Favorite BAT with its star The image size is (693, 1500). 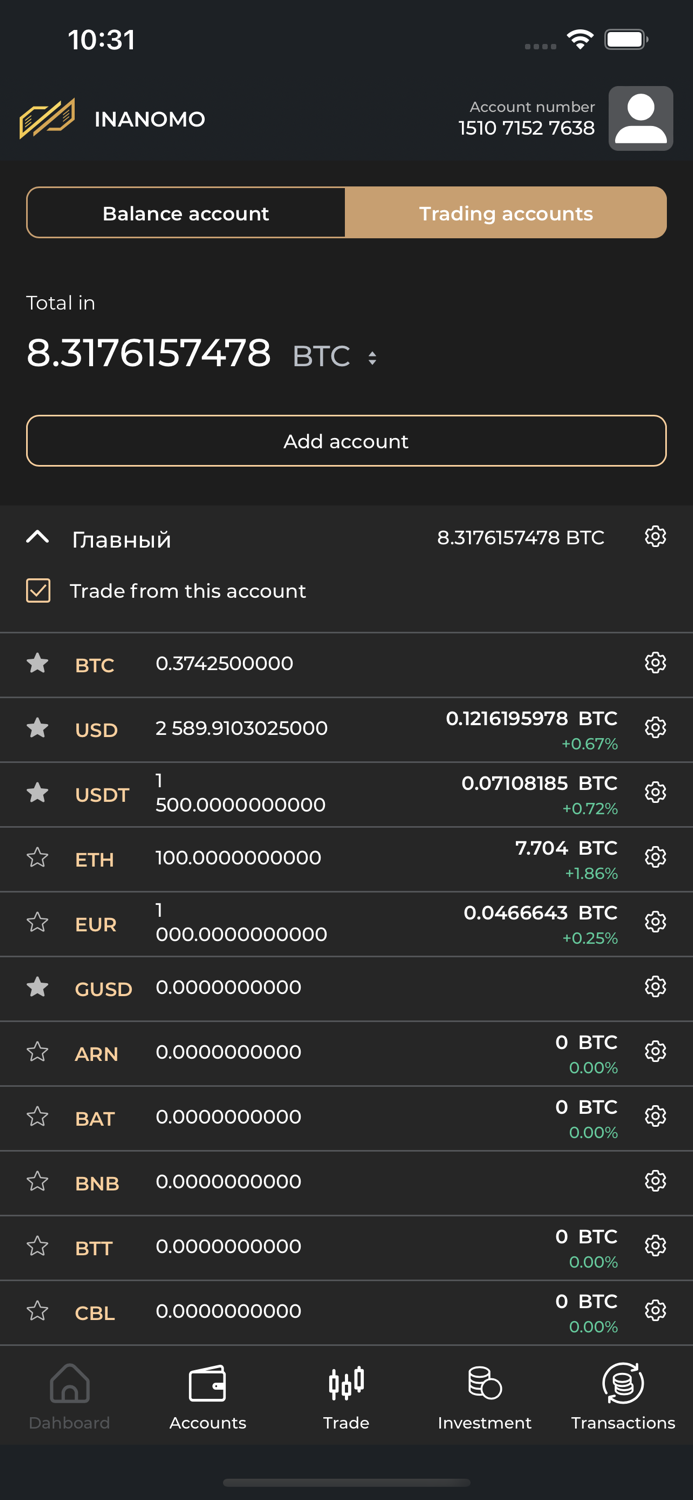point(37,1116)
